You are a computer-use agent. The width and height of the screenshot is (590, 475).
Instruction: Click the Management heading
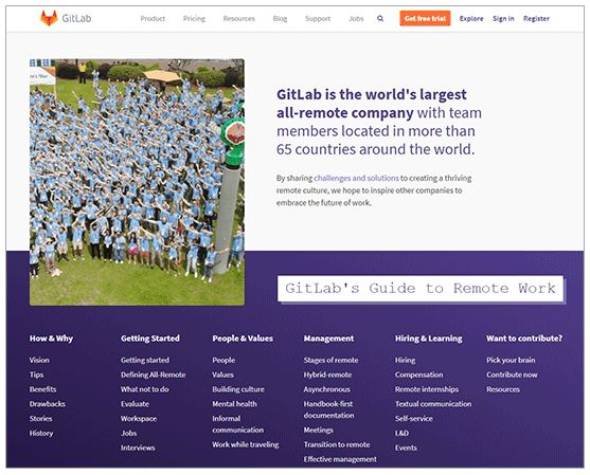point(329,339)
